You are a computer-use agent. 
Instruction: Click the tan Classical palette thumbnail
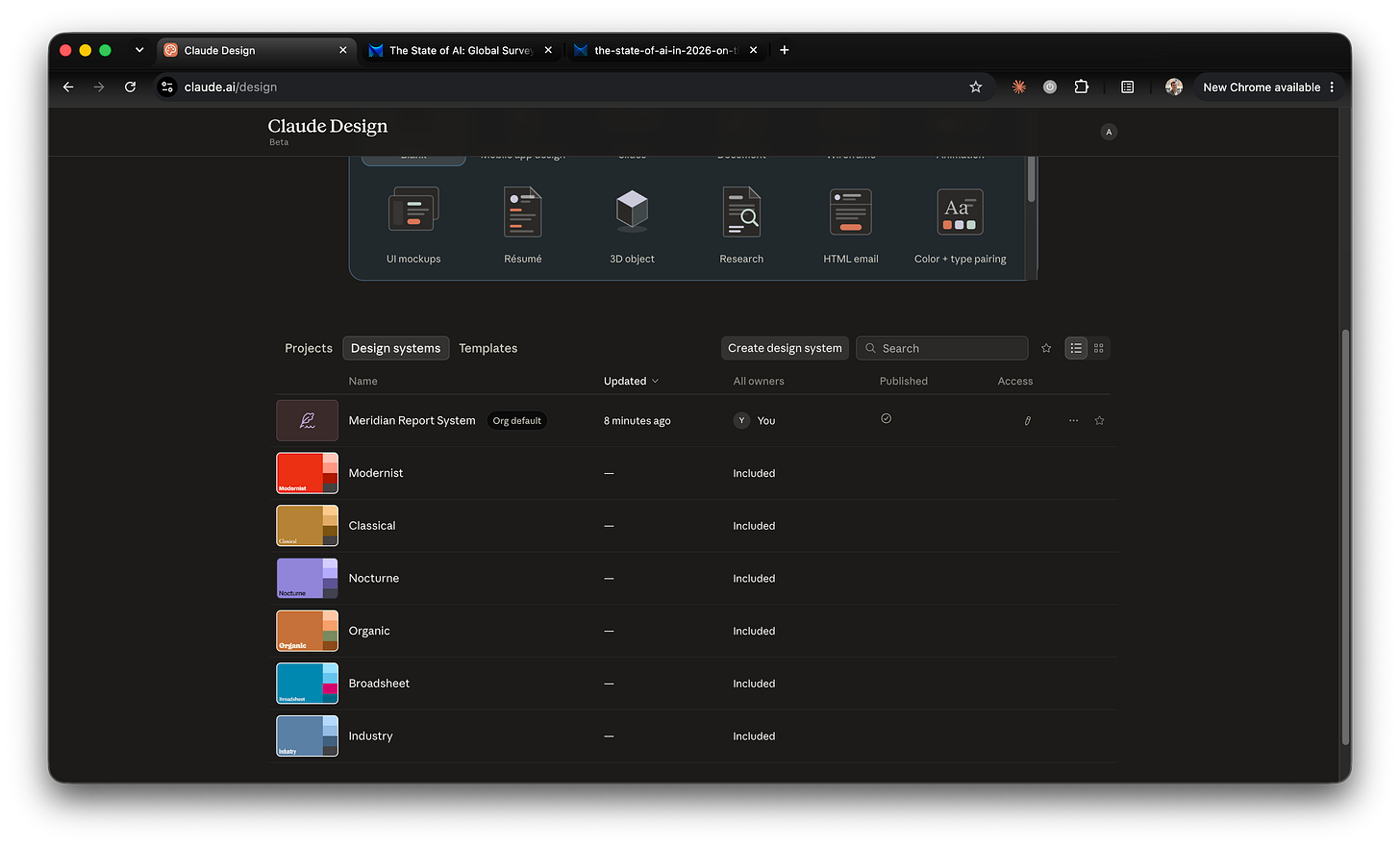[308, 526]
